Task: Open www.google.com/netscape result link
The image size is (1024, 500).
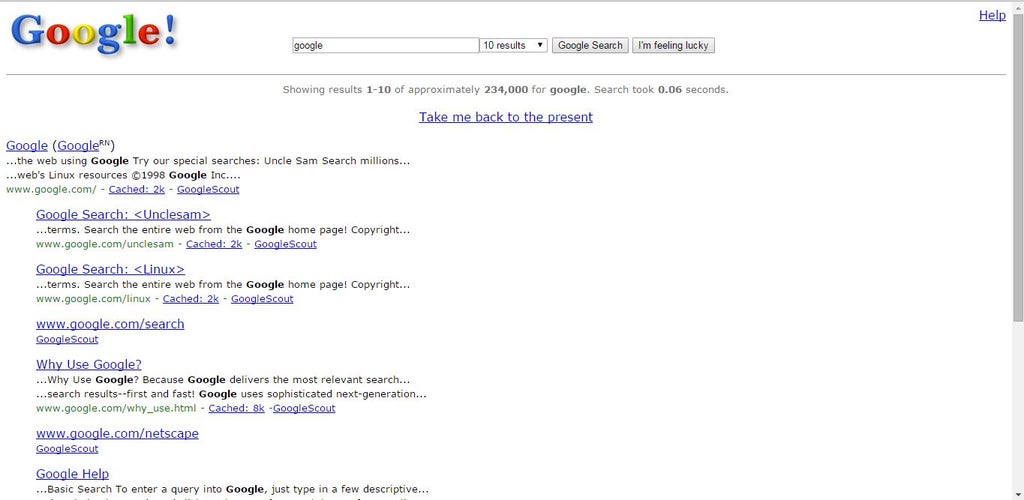Action: (117, 433)
